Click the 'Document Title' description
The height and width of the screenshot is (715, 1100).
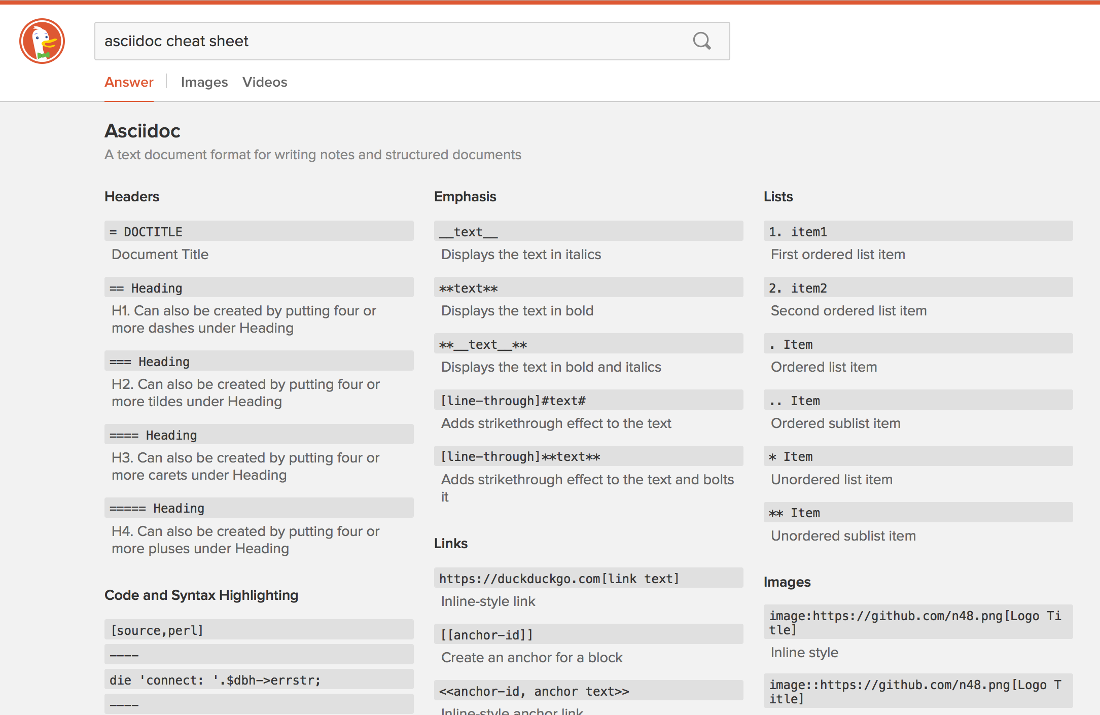point(160,255)
